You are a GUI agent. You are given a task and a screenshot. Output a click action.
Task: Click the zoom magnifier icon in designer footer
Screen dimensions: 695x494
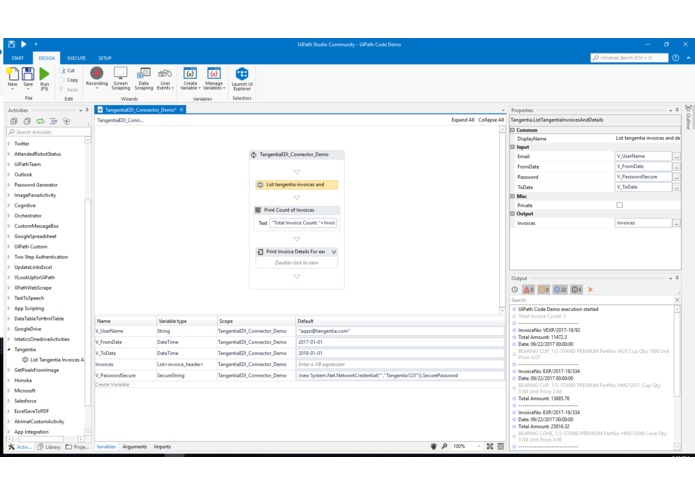coord(444,446)
